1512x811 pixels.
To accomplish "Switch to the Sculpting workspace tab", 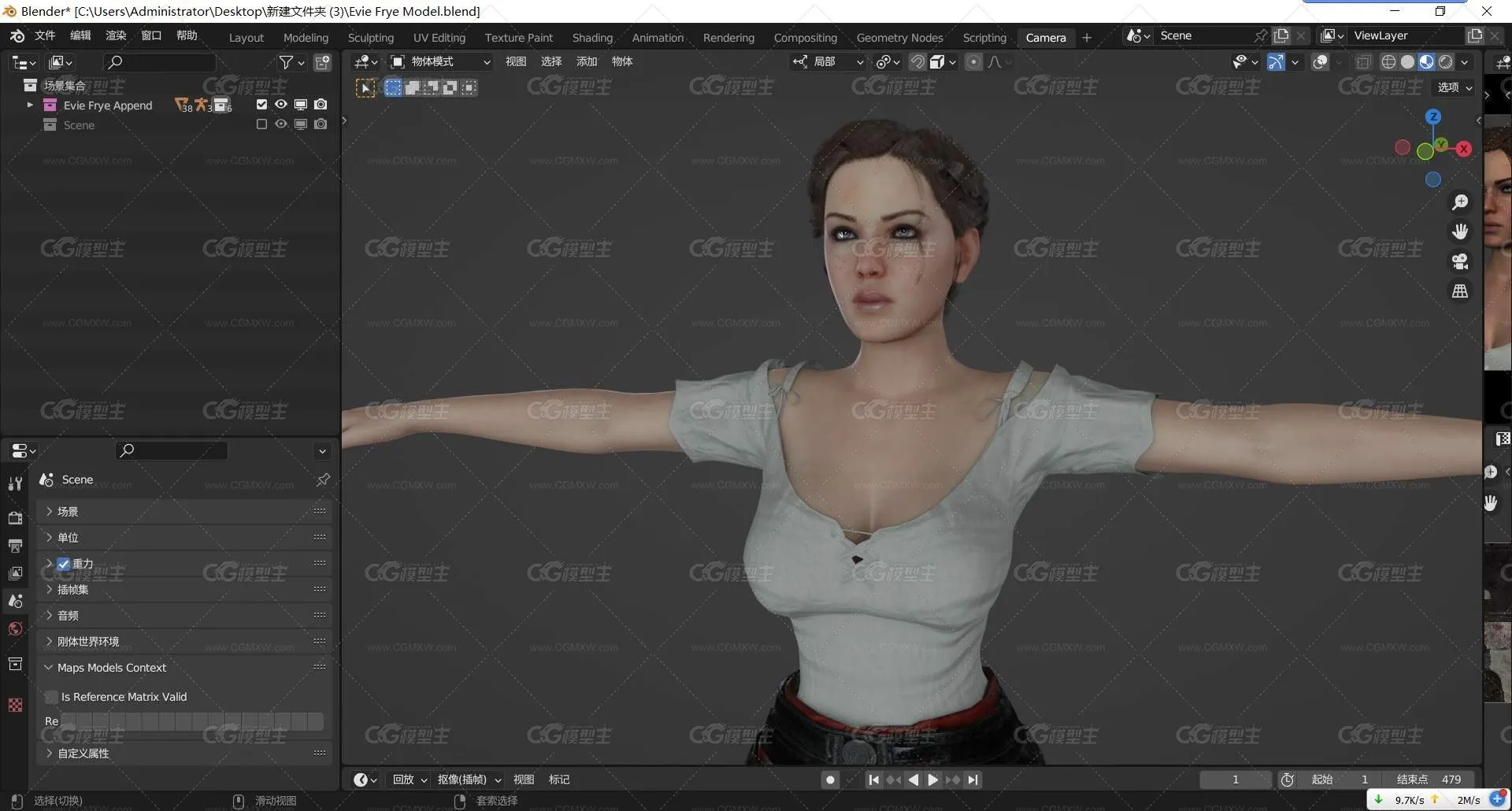I will click(x=371, y=38).
